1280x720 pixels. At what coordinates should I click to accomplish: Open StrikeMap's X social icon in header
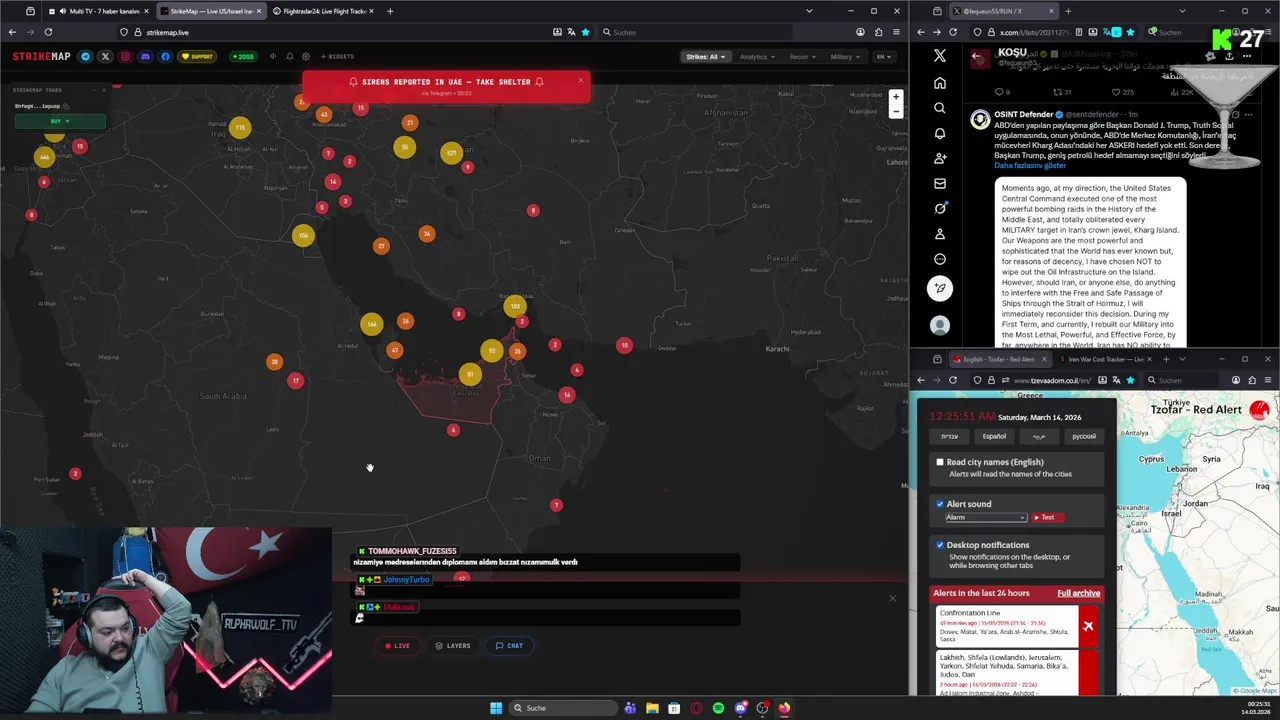(x=105, y=56)
